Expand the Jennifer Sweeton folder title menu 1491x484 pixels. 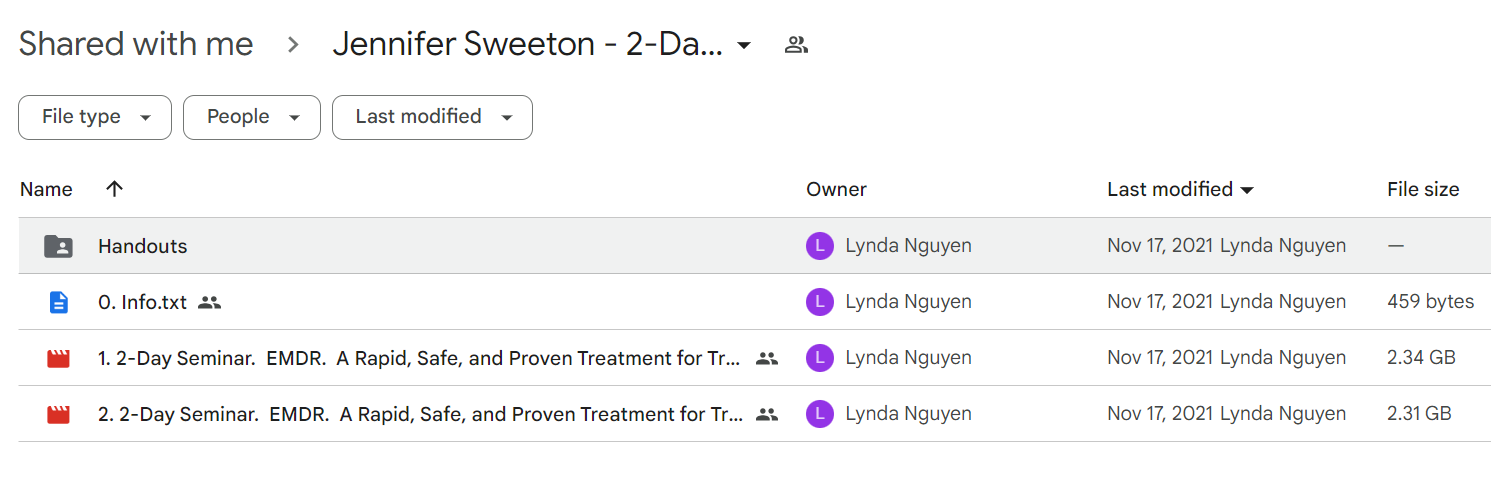pos(743,45)
